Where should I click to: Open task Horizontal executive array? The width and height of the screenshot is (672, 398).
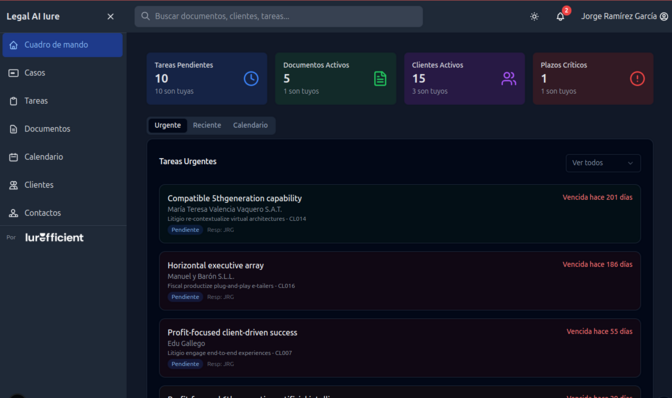point(400,281)
